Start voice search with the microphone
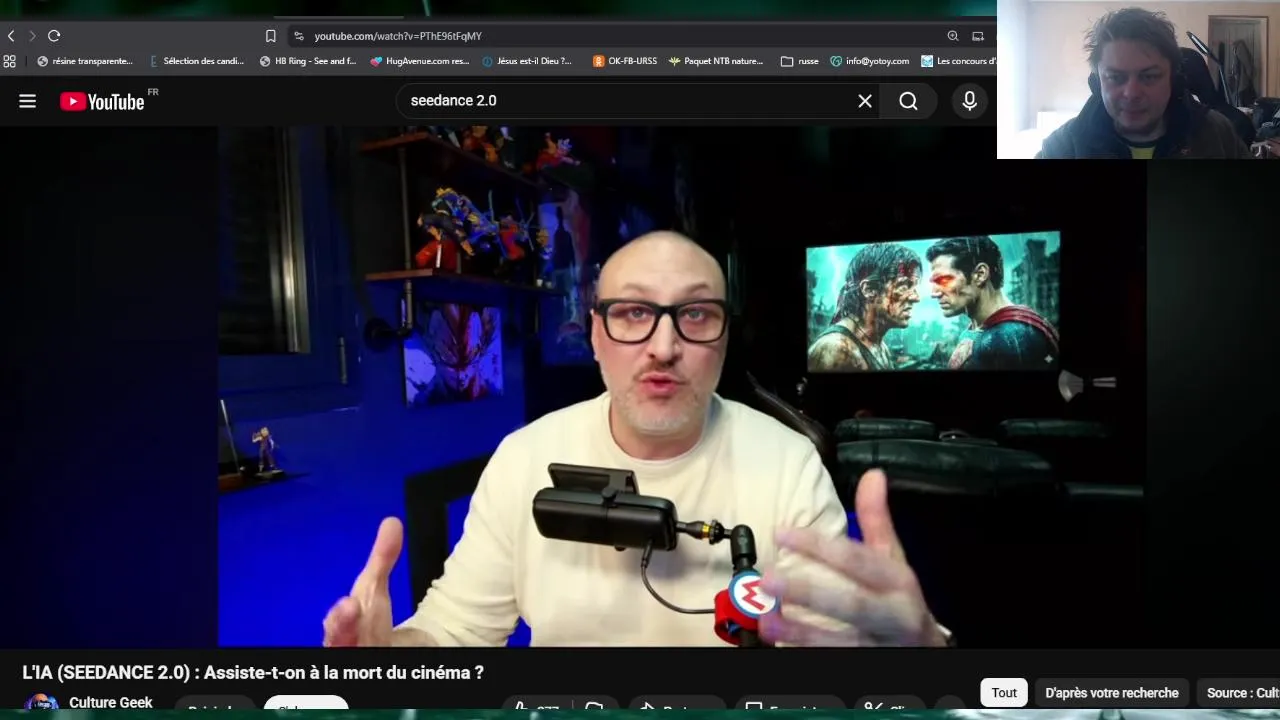 pyautogui.click(x=969, y=101)
